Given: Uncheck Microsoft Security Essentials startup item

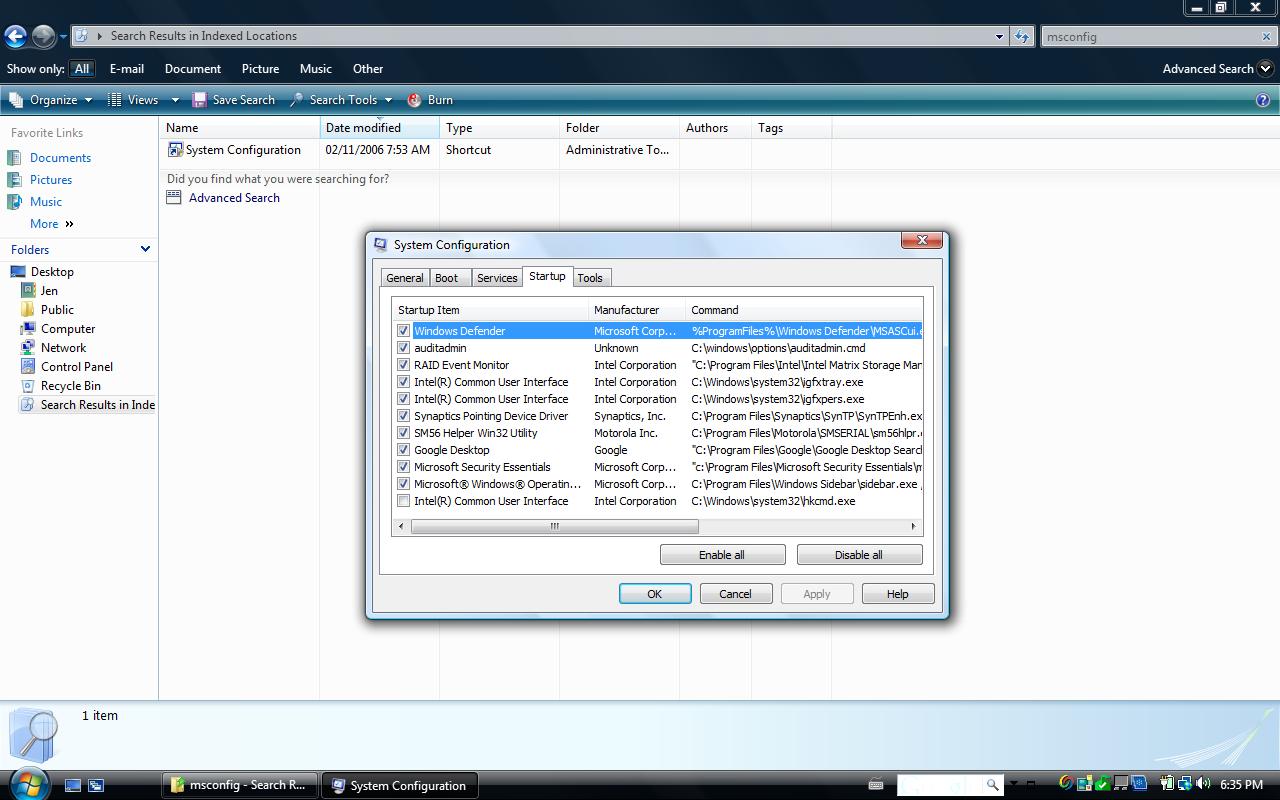Looking at the screenshot, I should click(x=404, y=467).
